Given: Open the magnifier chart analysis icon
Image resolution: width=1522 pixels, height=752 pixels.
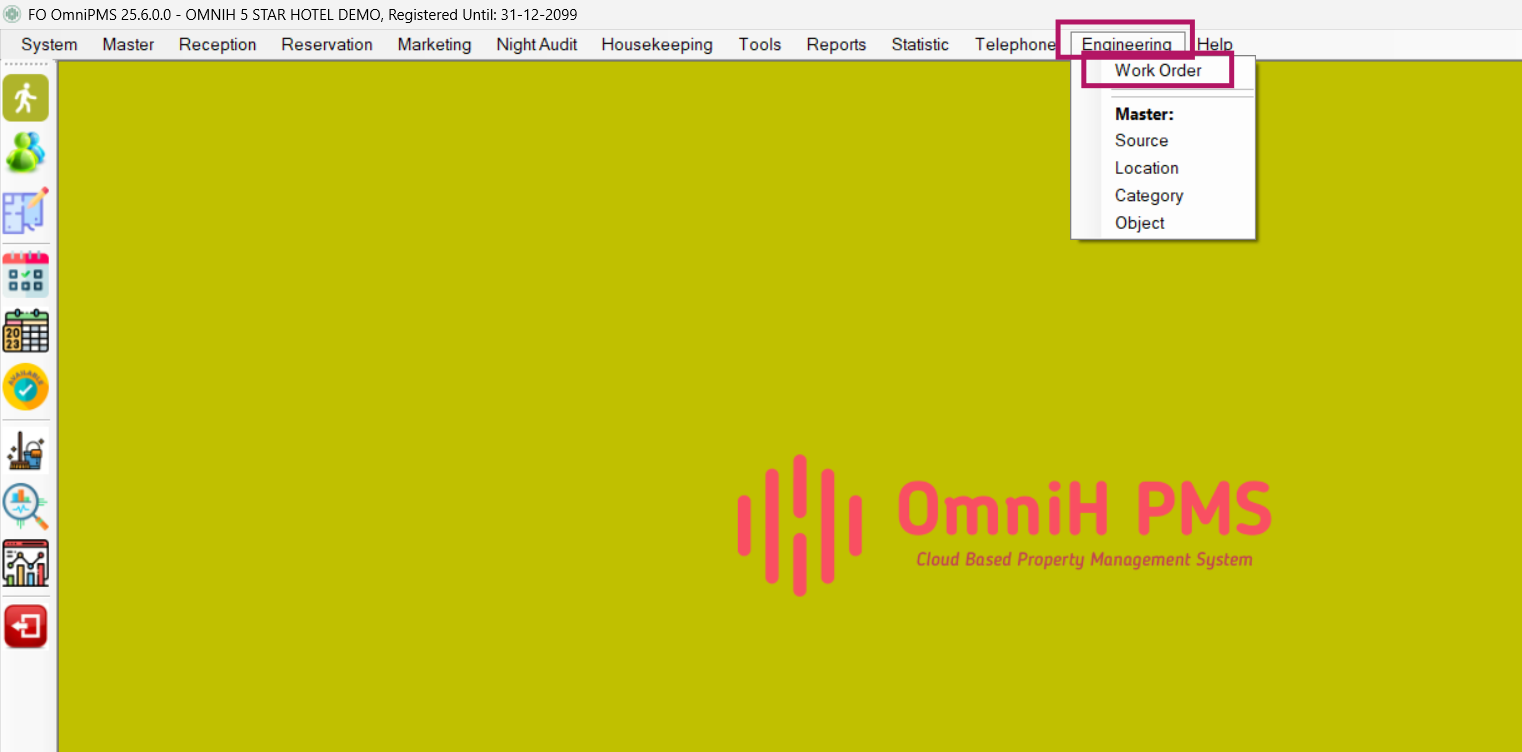Looking at the screenshot, I should pos(25,507).
